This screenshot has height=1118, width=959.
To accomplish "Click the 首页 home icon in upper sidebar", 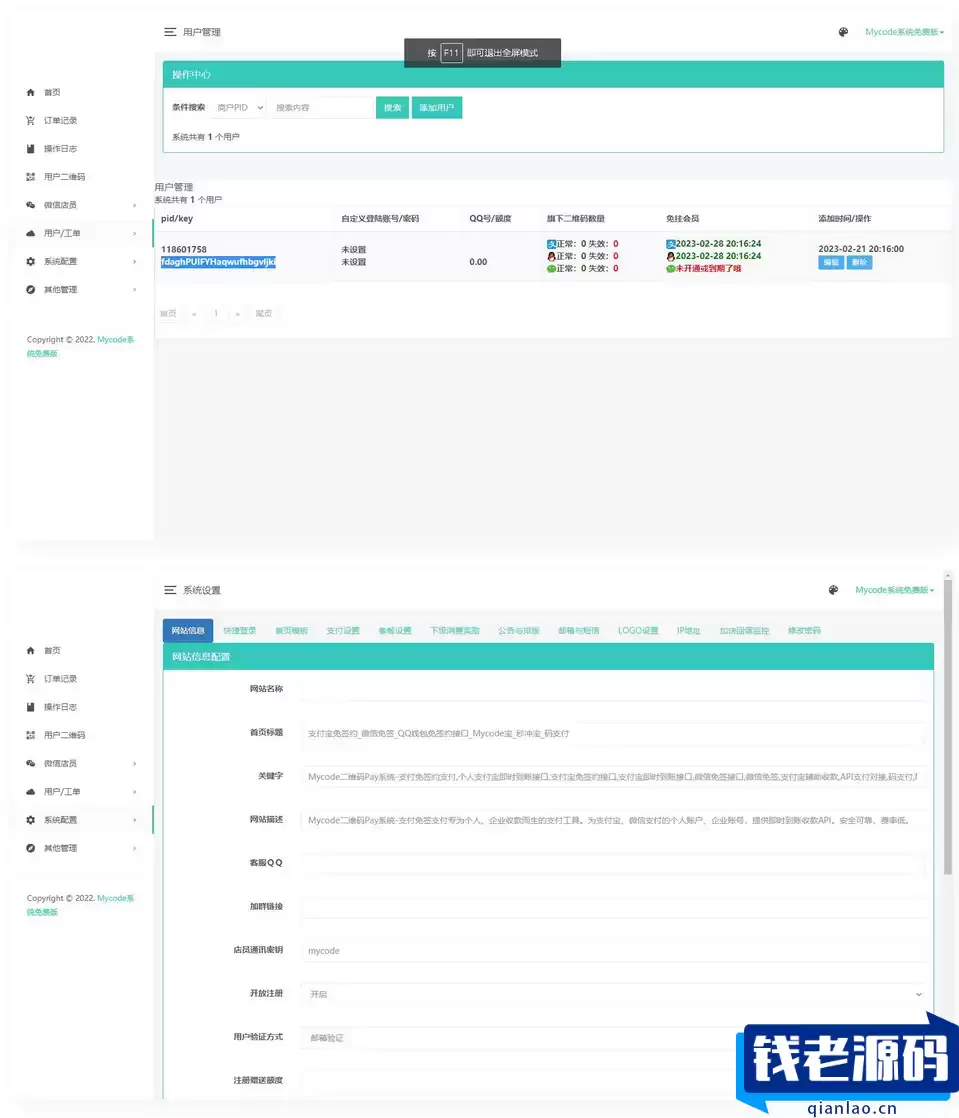I will coord(31,93).
